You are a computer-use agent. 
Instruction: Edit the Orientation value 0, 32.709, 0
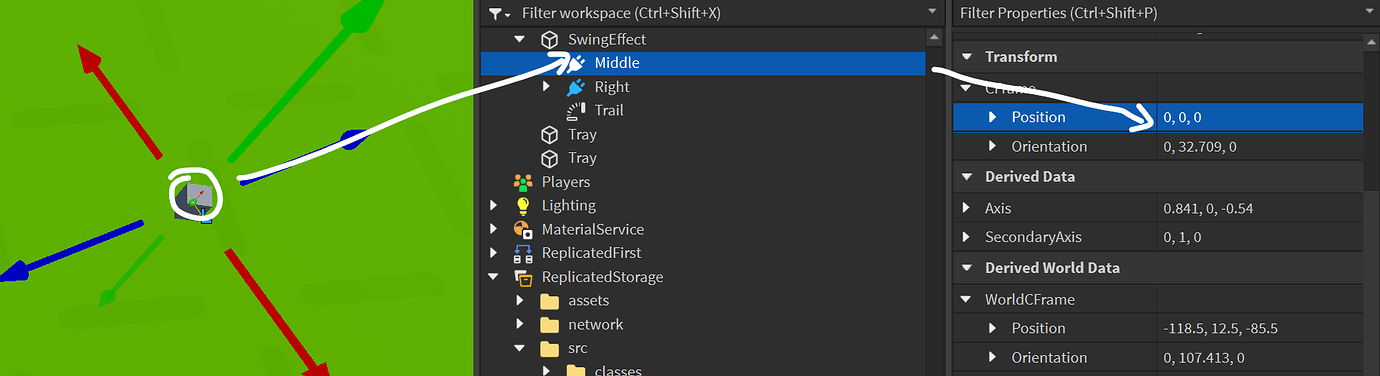tap(1259, 146)
